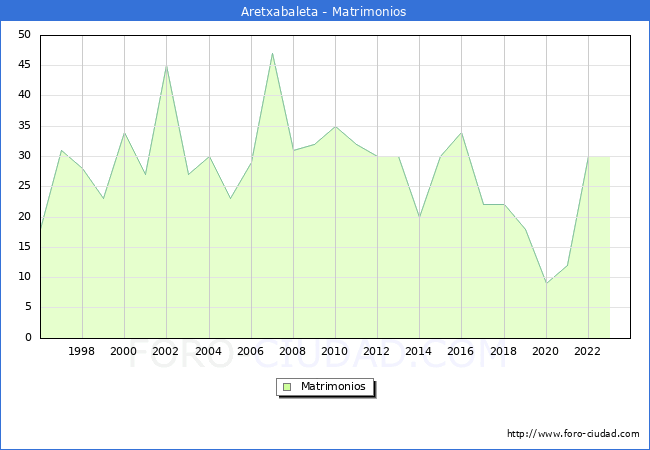Click the green Matrimonios legend swatch
Viewport: 650px width, 450px height.
pos(286,387)
